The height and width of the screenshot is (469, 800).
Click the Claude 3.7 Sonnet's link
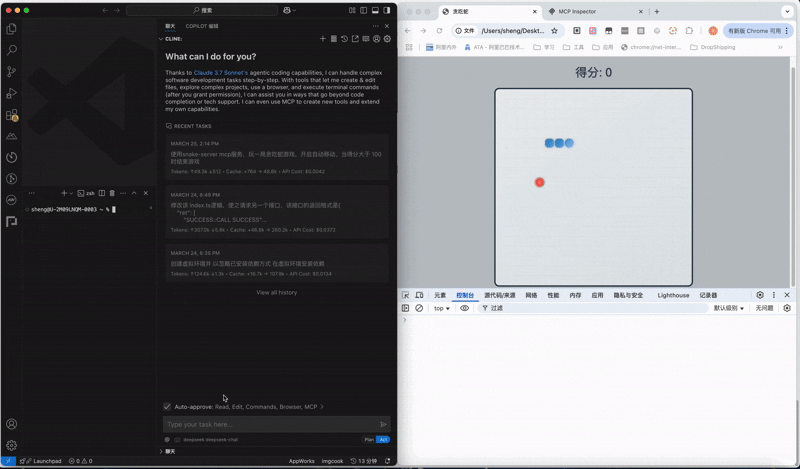pyautogui.click(x=221, y=73)
